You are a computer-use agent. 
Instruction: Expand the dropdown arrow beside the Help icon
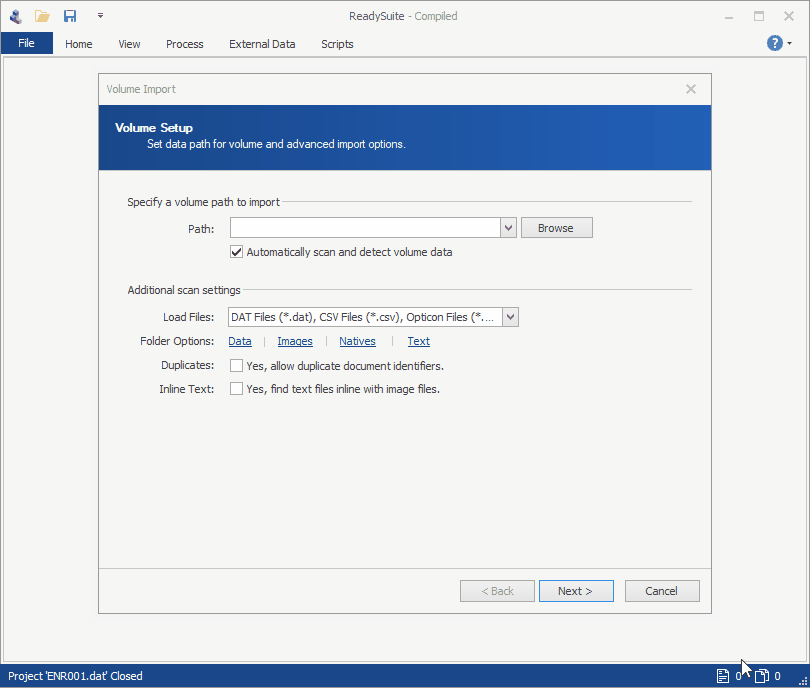click(x=789, y=44)
